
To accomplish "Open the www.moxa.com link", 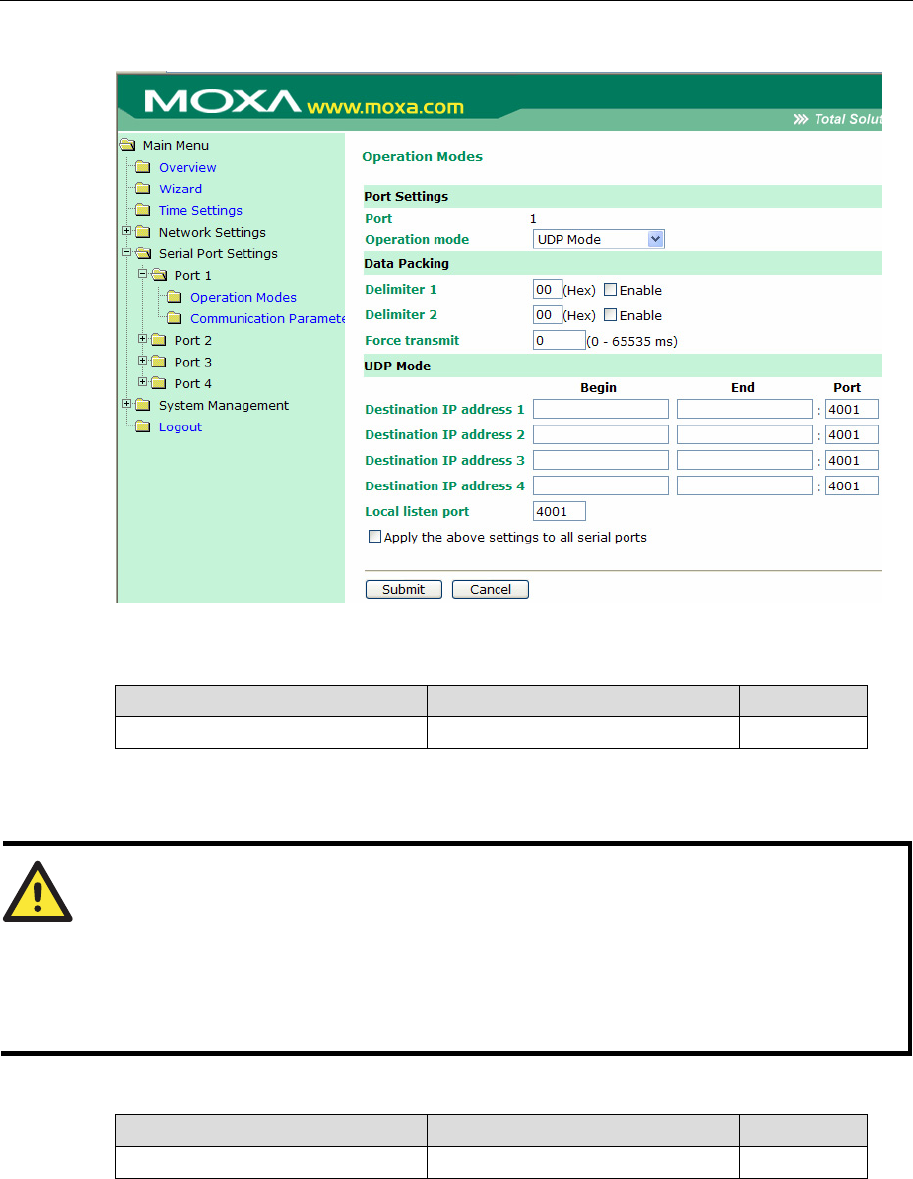I will coord(386,107).
